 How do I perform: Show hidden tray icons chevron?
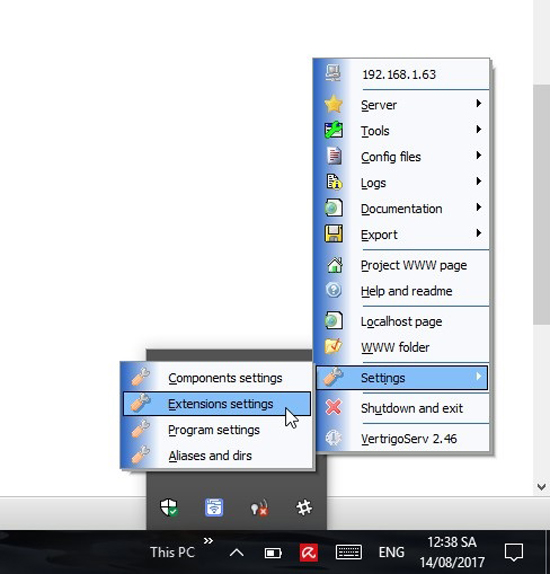tap(237, 552)
